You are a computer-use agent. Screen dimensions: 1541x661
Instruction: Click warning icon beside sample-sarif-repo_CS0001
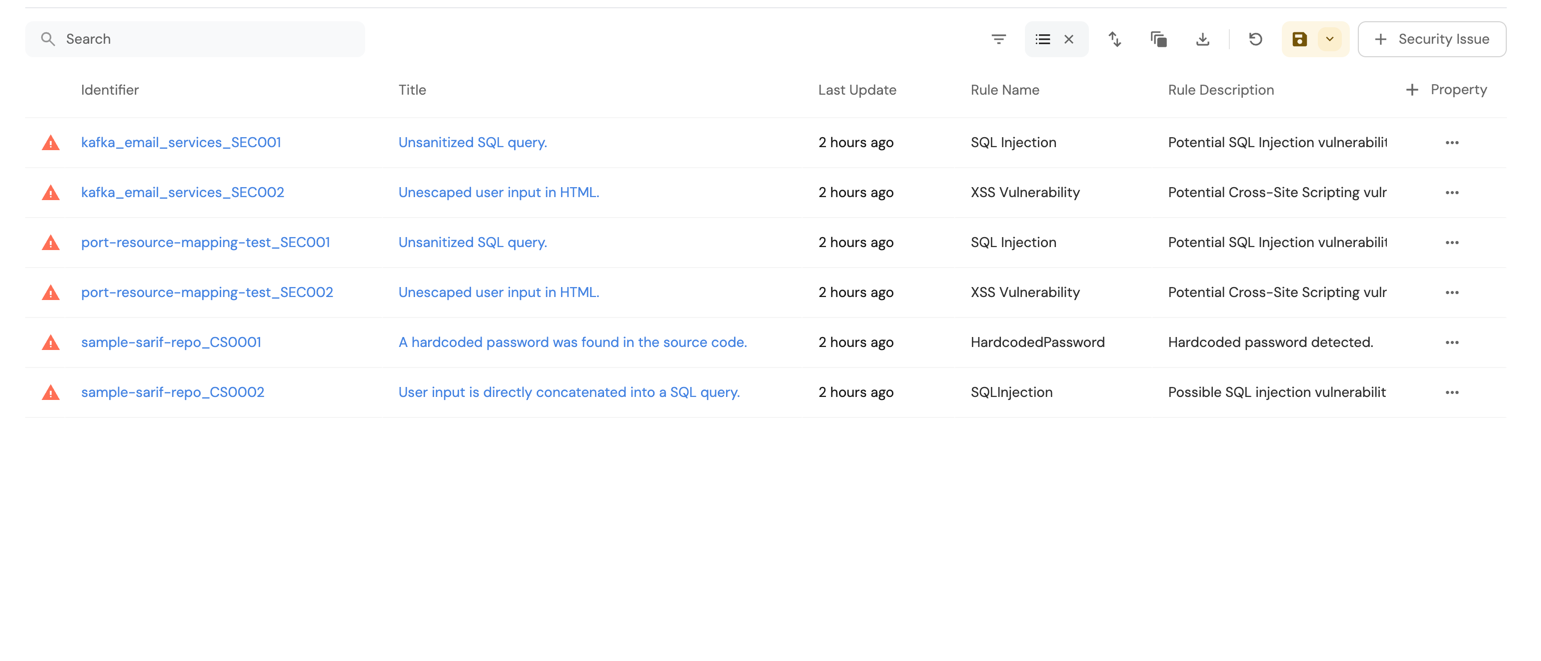pyautogui.click(x=51, y=343)
